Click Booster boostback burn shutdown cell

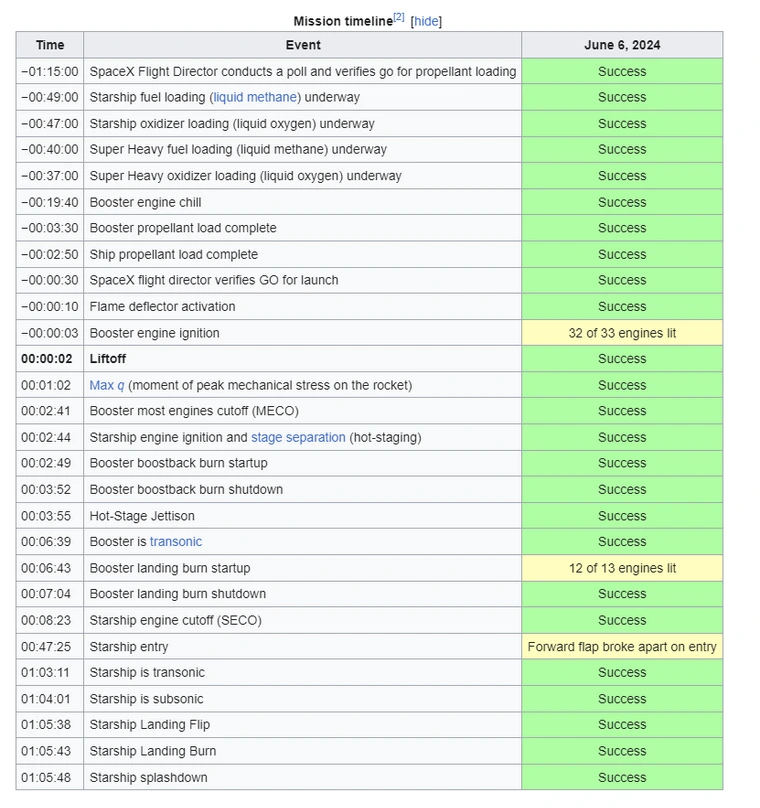tap(302, 489)
